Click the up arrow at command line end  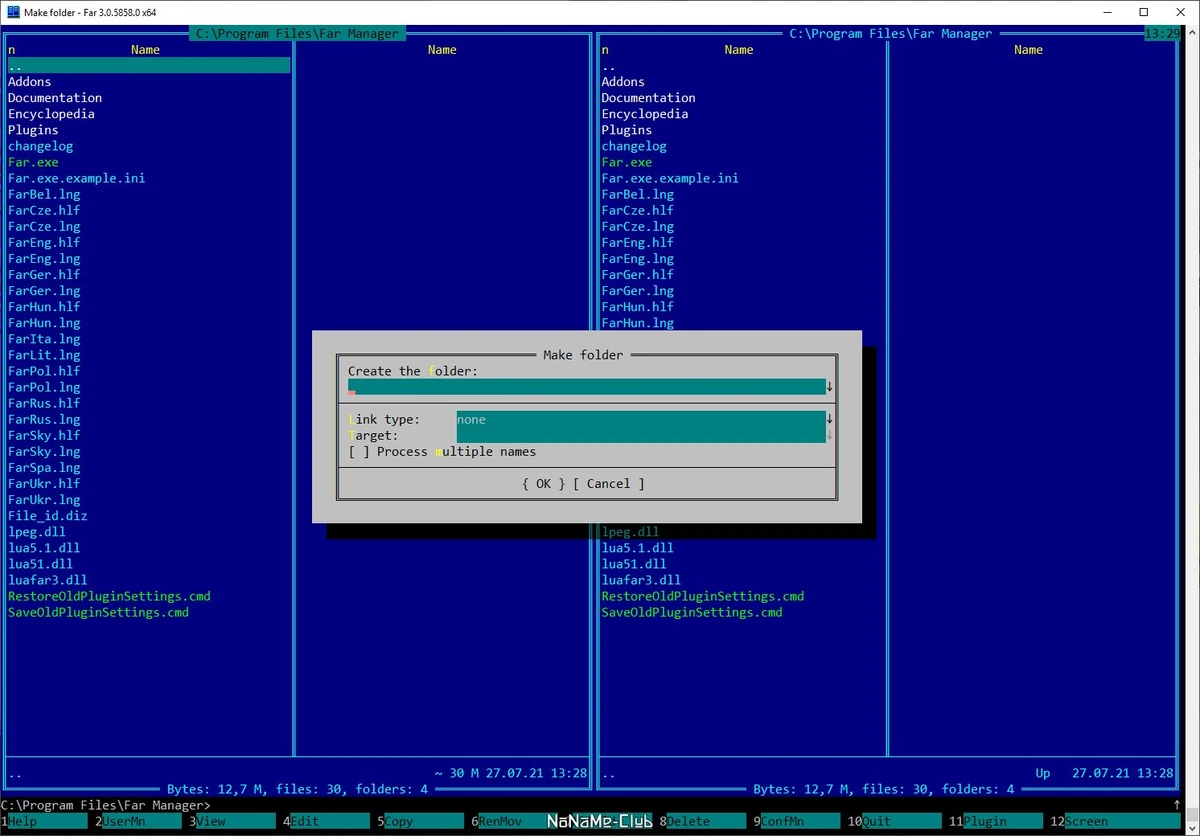(x=1176, y=804)
